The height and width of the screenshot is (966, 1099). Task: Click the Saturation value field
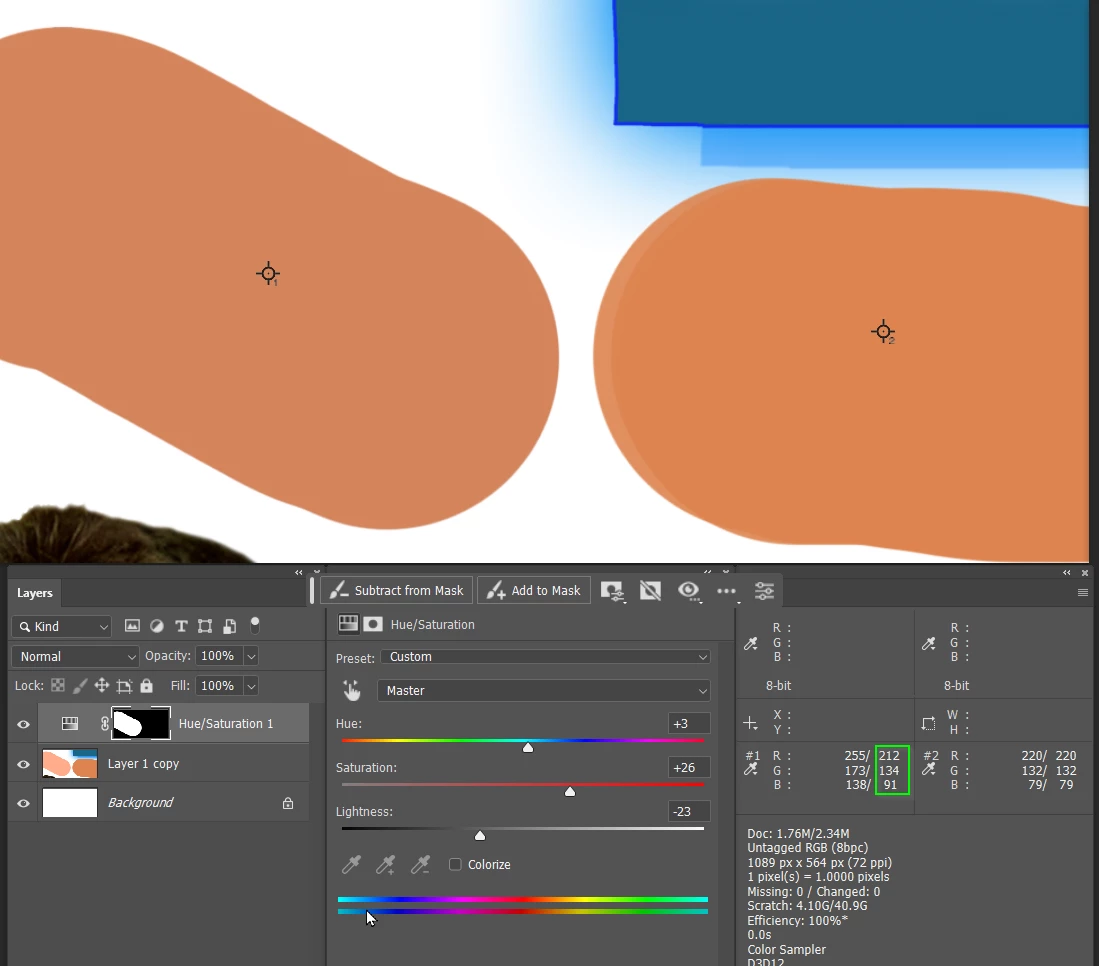coord(688,768)
